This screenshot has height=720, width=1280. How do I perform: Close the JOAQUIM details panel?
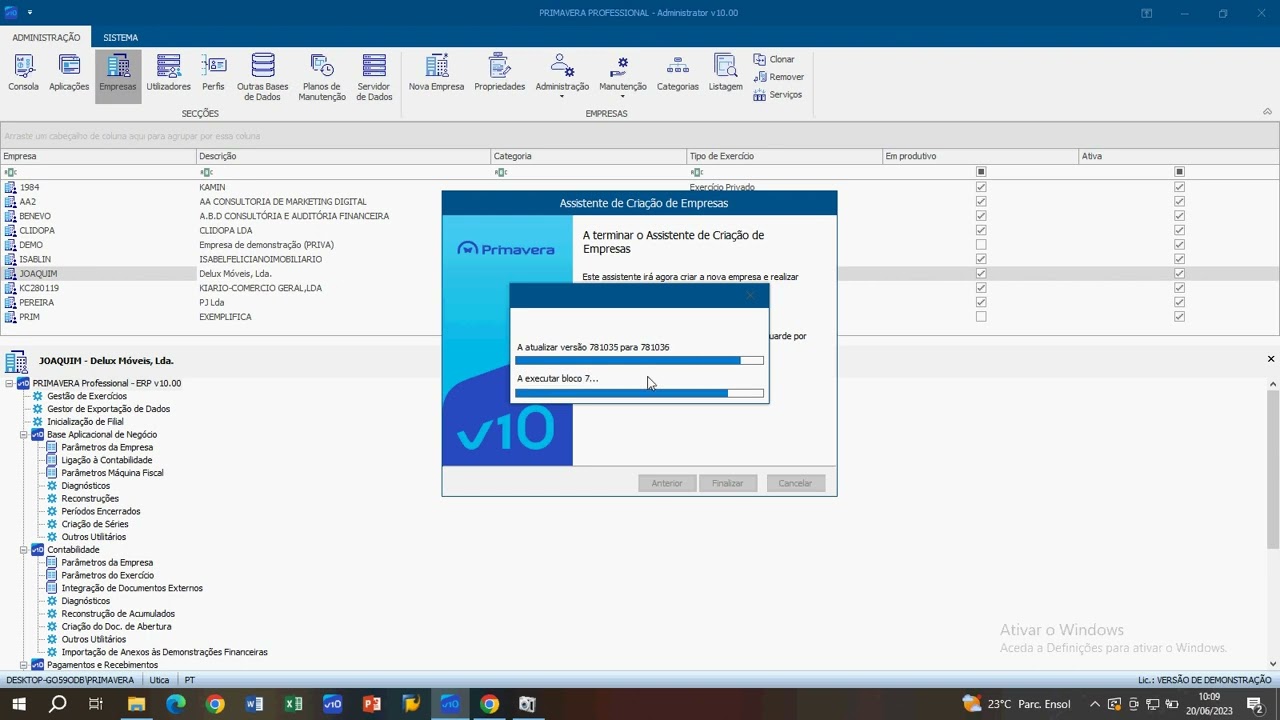(x=1271, y=359)
